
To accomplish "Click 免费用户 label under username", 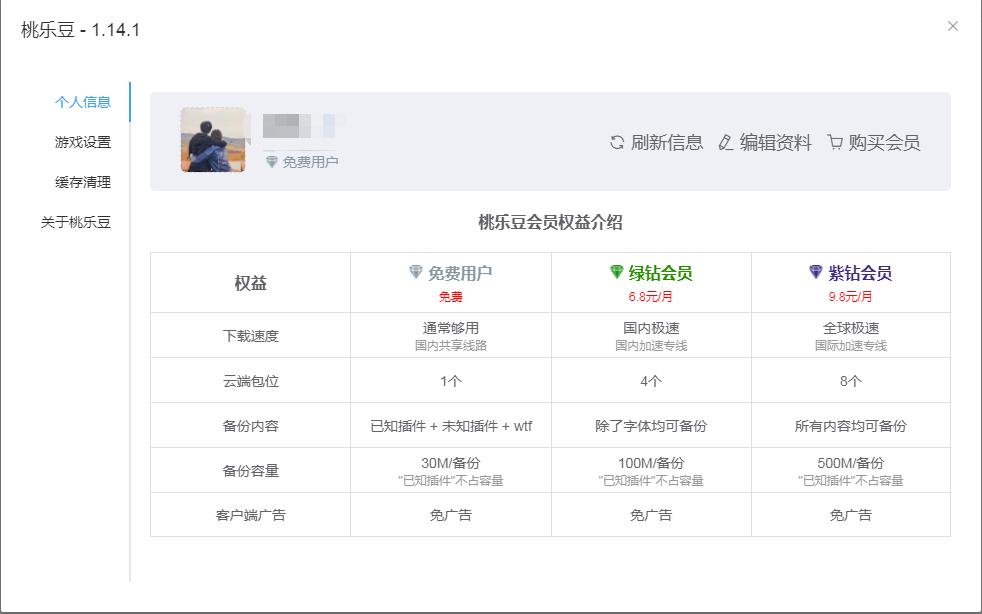I will tap(311, 162).
